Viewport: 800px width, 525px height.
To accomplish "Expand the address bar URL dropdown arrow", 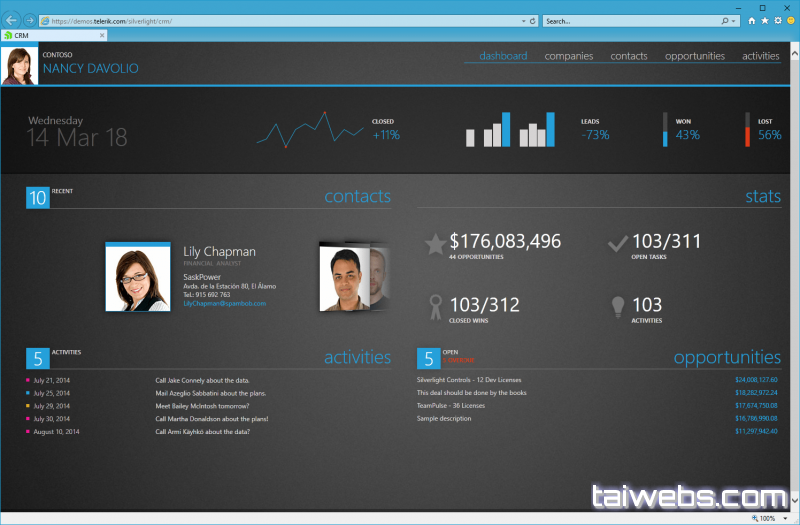I will [x=522, y=20].
